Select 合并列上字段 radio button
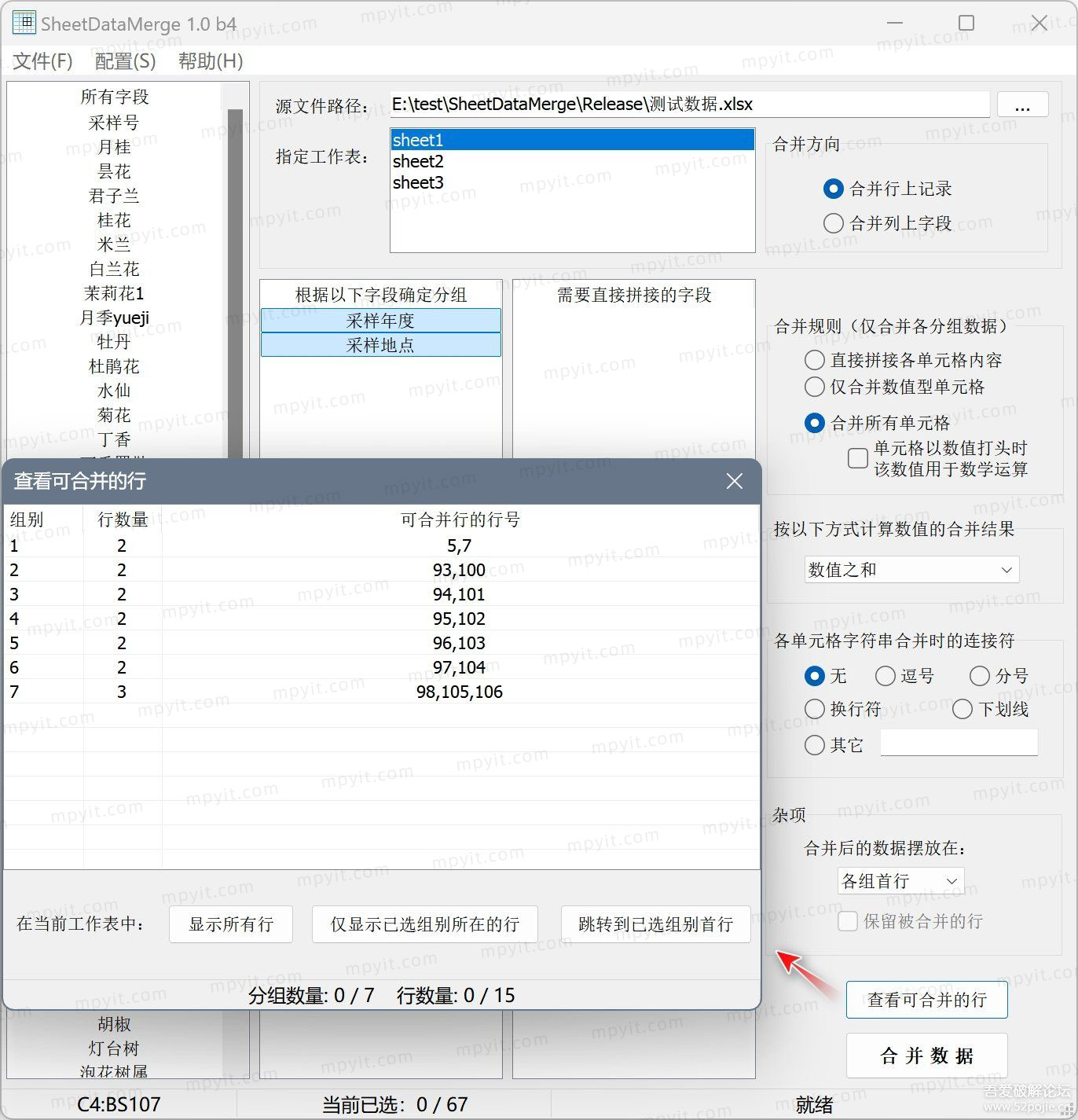1078x1120 pixels. pos(888,223)
